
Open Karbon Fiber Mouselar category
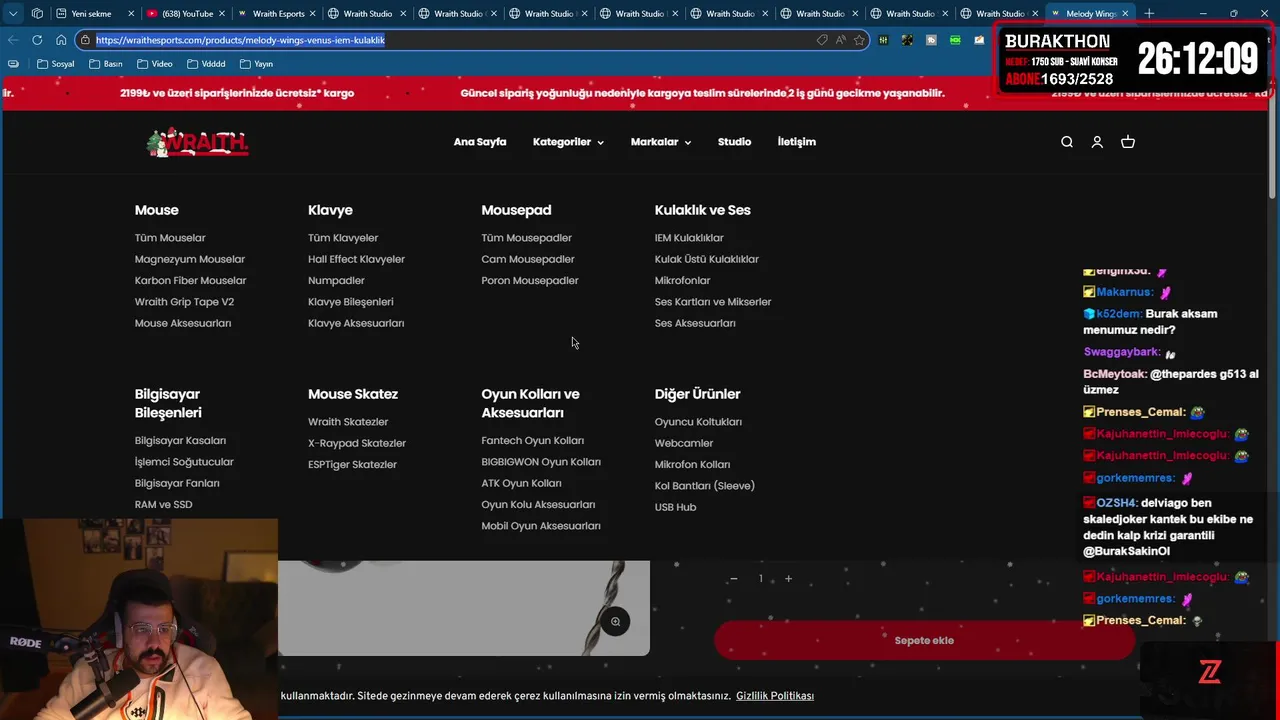pos(190,281)
